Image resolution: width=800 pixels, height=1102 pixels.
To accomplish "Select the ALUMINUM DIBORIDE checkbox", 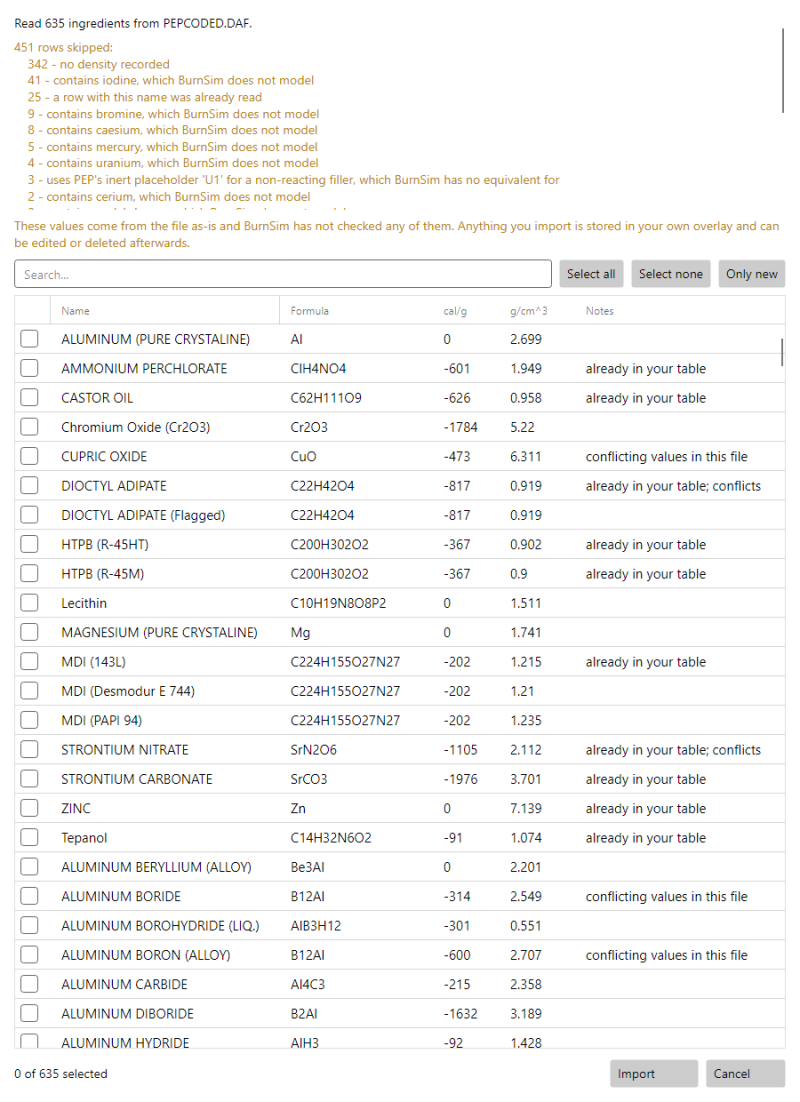I will [29, 1013].
